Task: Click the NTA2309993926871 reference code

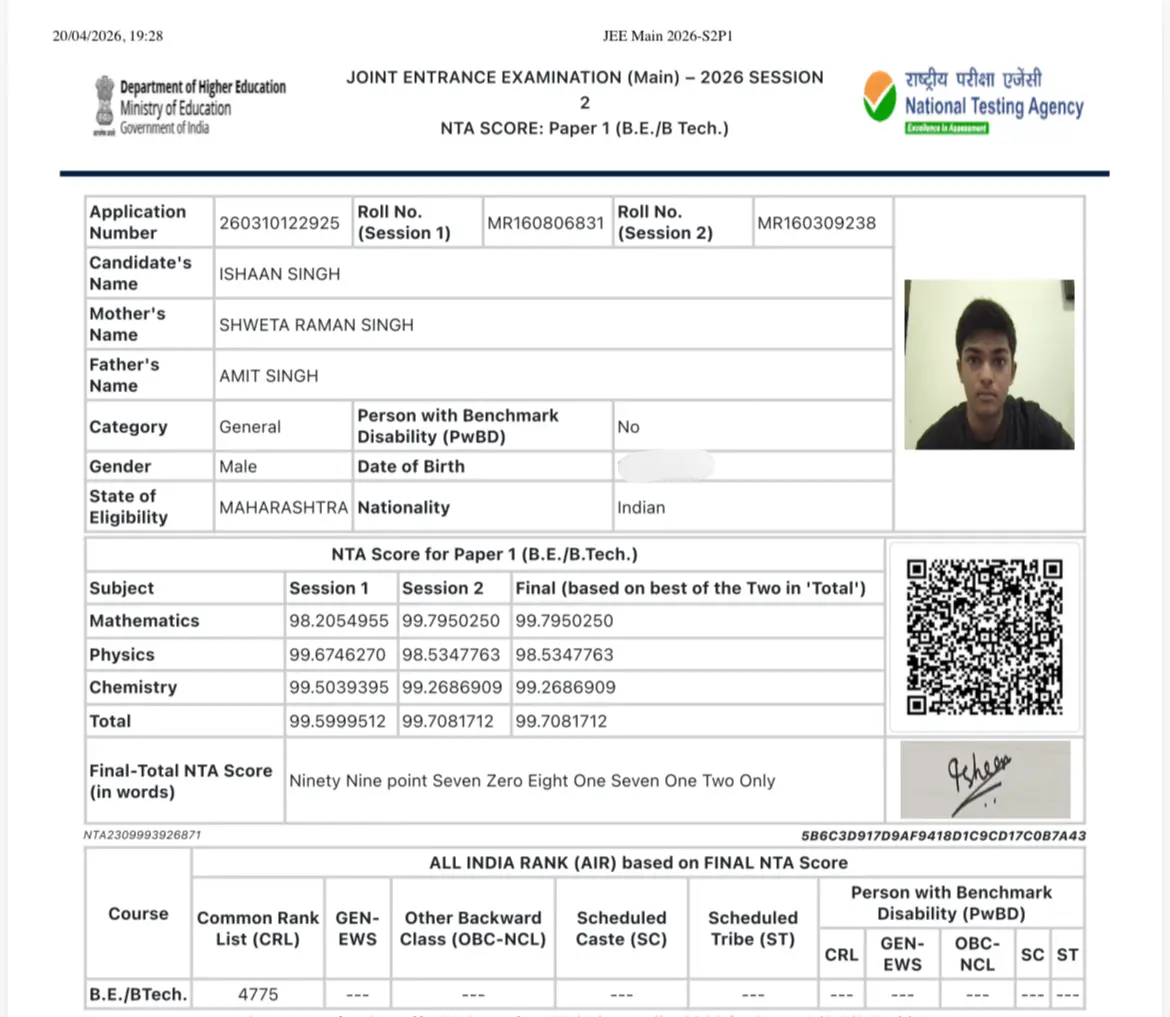Action: pyautogui.click(x=142, y=835)
